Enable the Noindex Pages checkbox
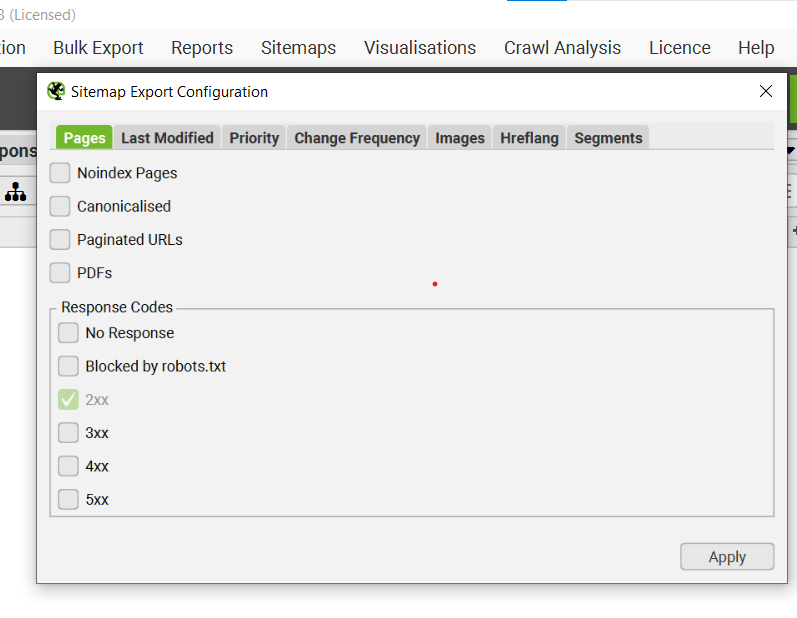The image size is (797, 618). click(x=60, y=173)
